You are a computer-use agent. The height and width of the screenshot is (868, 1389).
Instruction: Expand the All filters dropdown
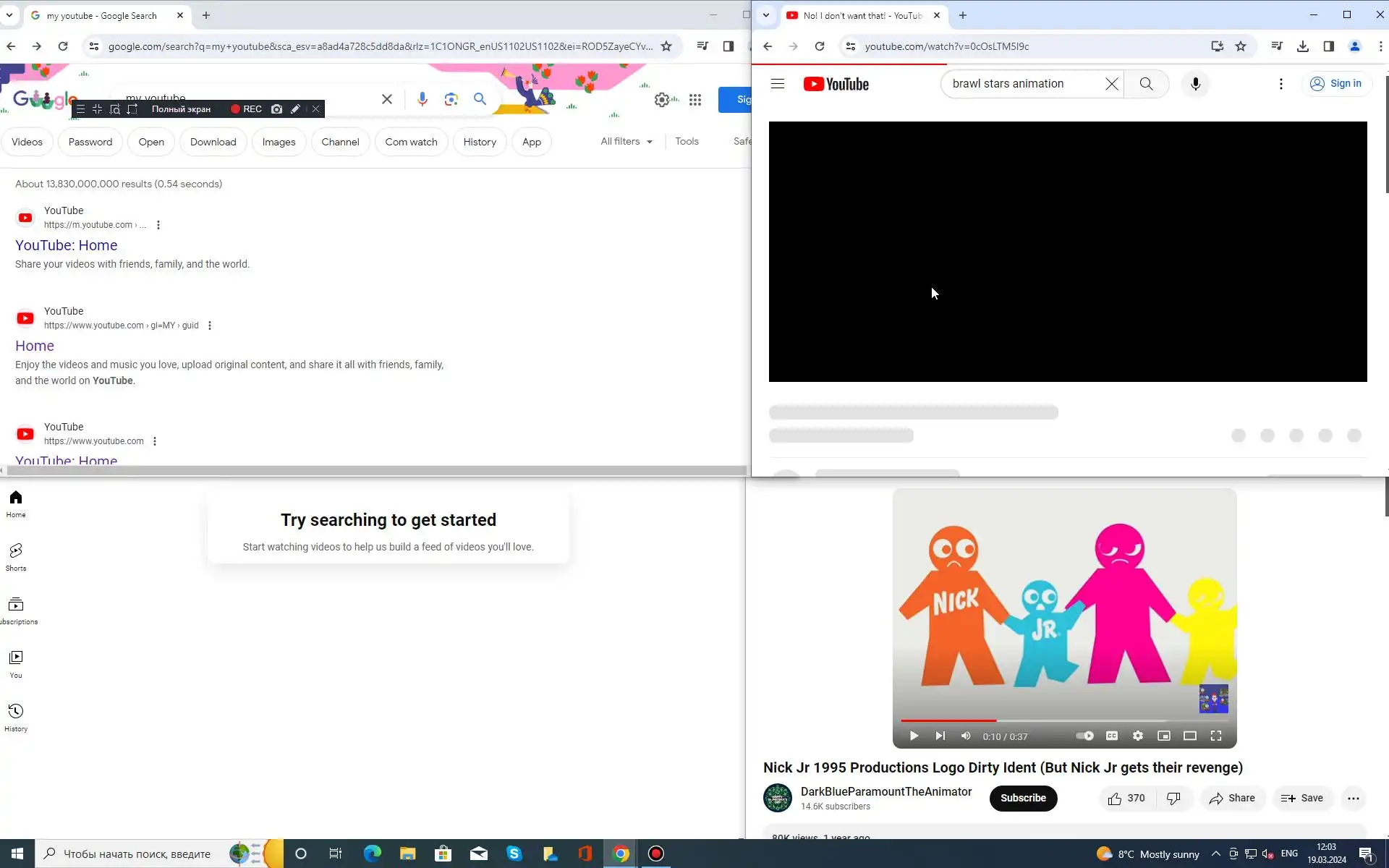pos(626,142)
